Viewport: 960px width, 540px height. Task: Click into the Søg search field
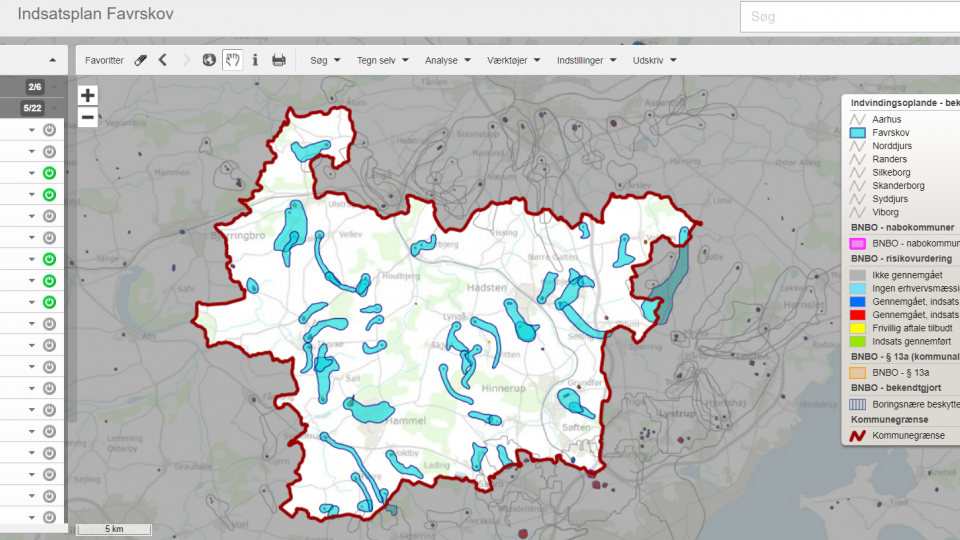(850, 17)
